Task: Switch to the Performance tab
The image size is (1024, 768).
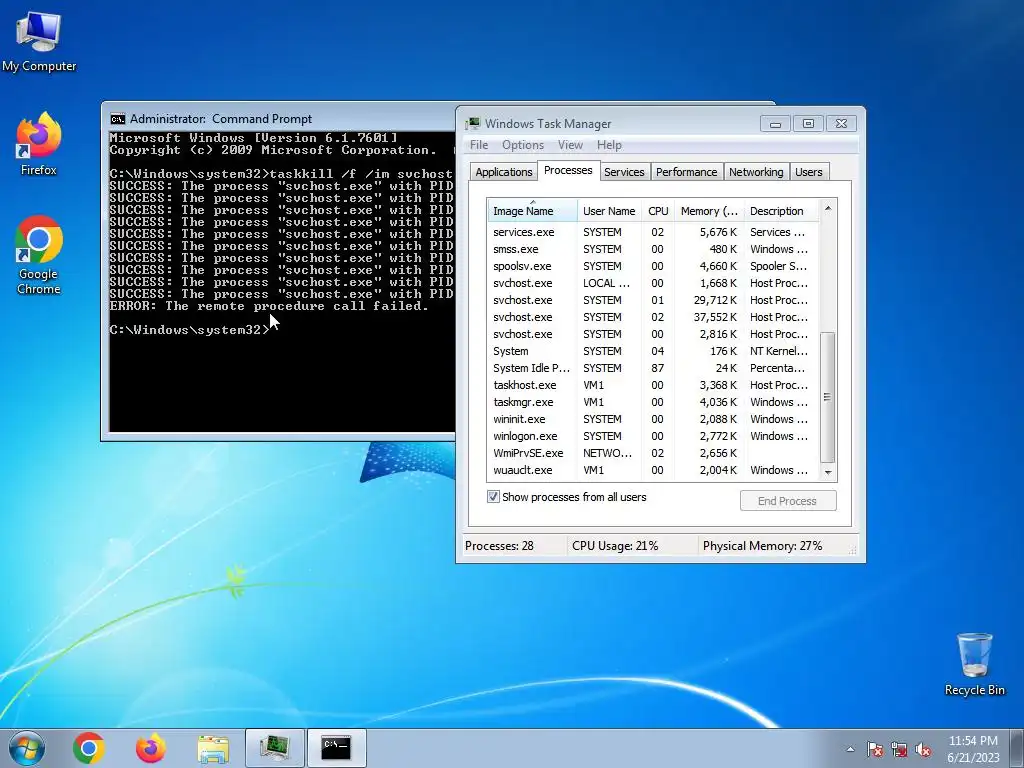Action: point(686,172)
